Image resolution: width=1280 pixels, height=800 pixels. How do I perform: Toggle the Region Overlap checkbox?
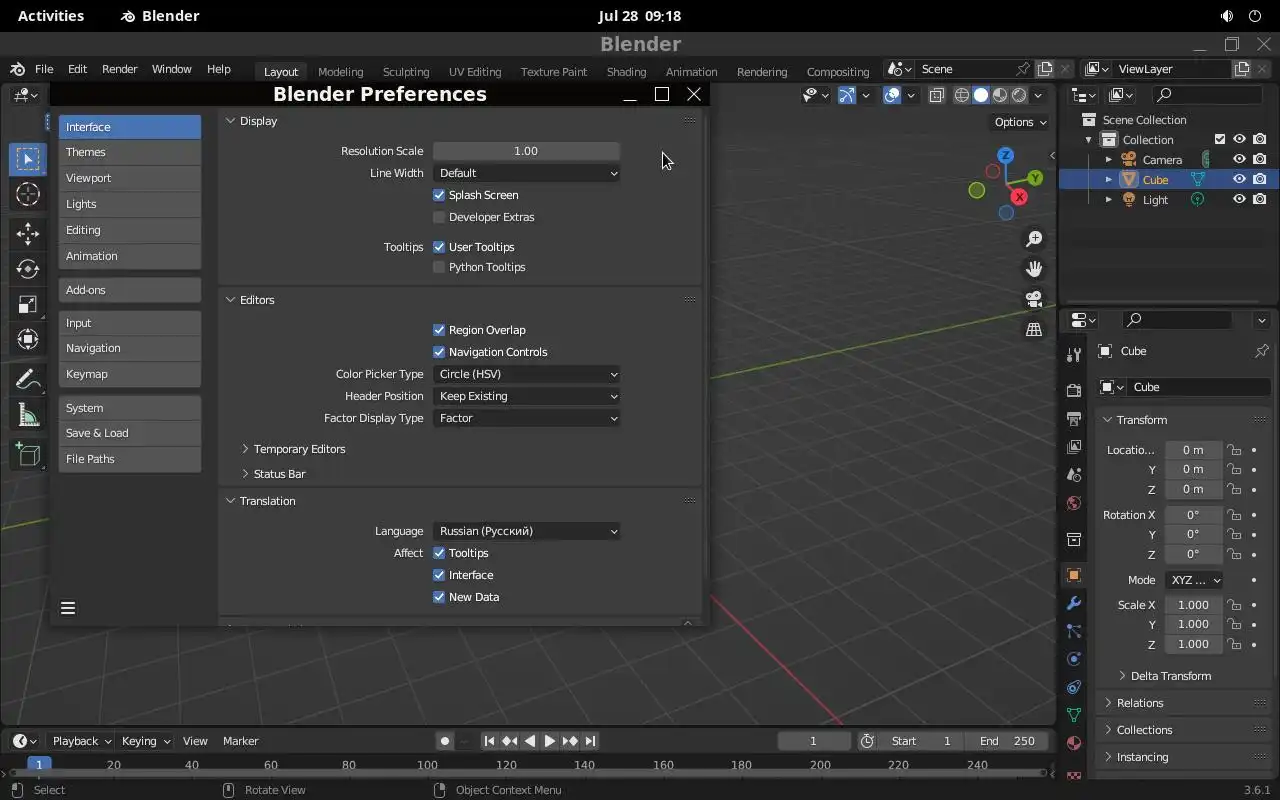(x=439, y=330)
